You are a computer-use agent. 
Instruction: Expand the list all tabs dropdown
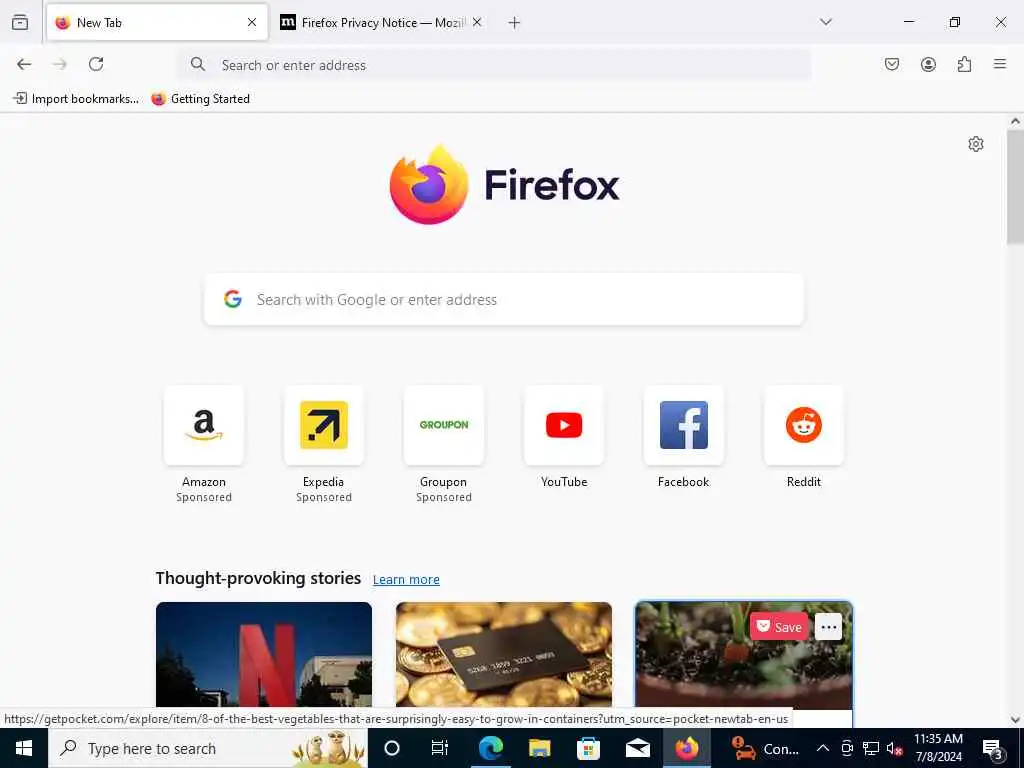point(826,22)
